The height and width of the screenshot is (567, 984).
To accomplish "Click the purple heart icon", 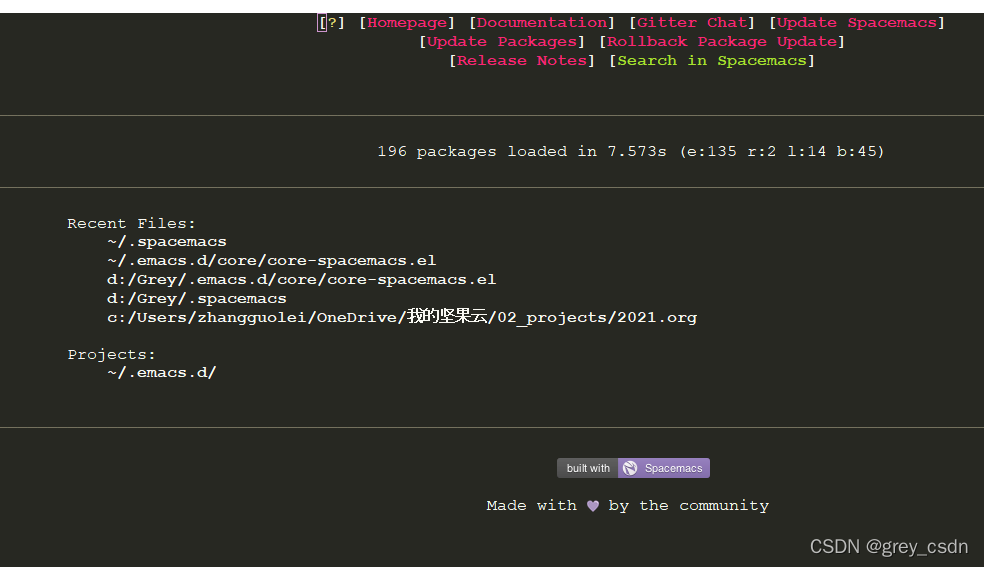I will click(592, 506).
